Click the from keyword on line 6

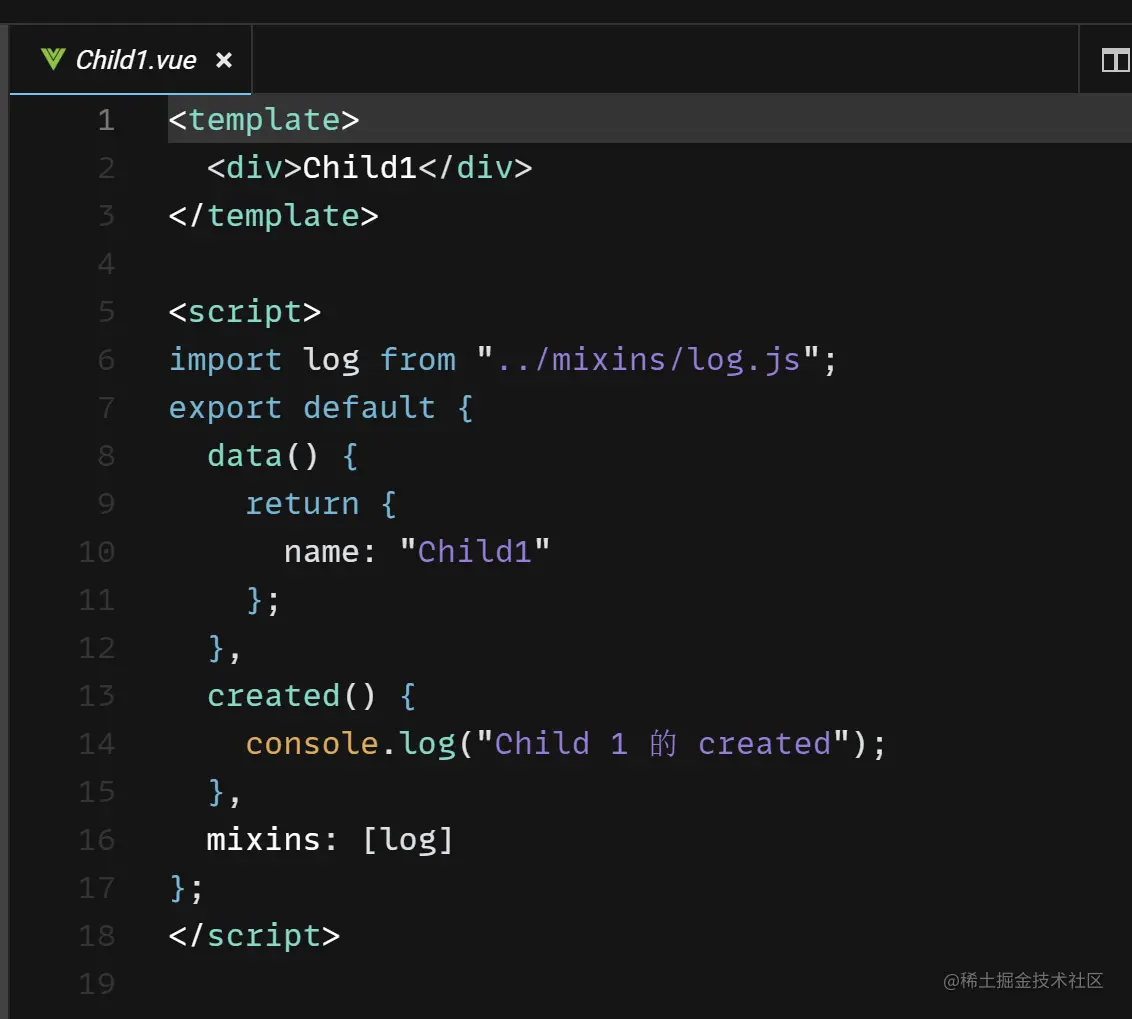(418, 360)
